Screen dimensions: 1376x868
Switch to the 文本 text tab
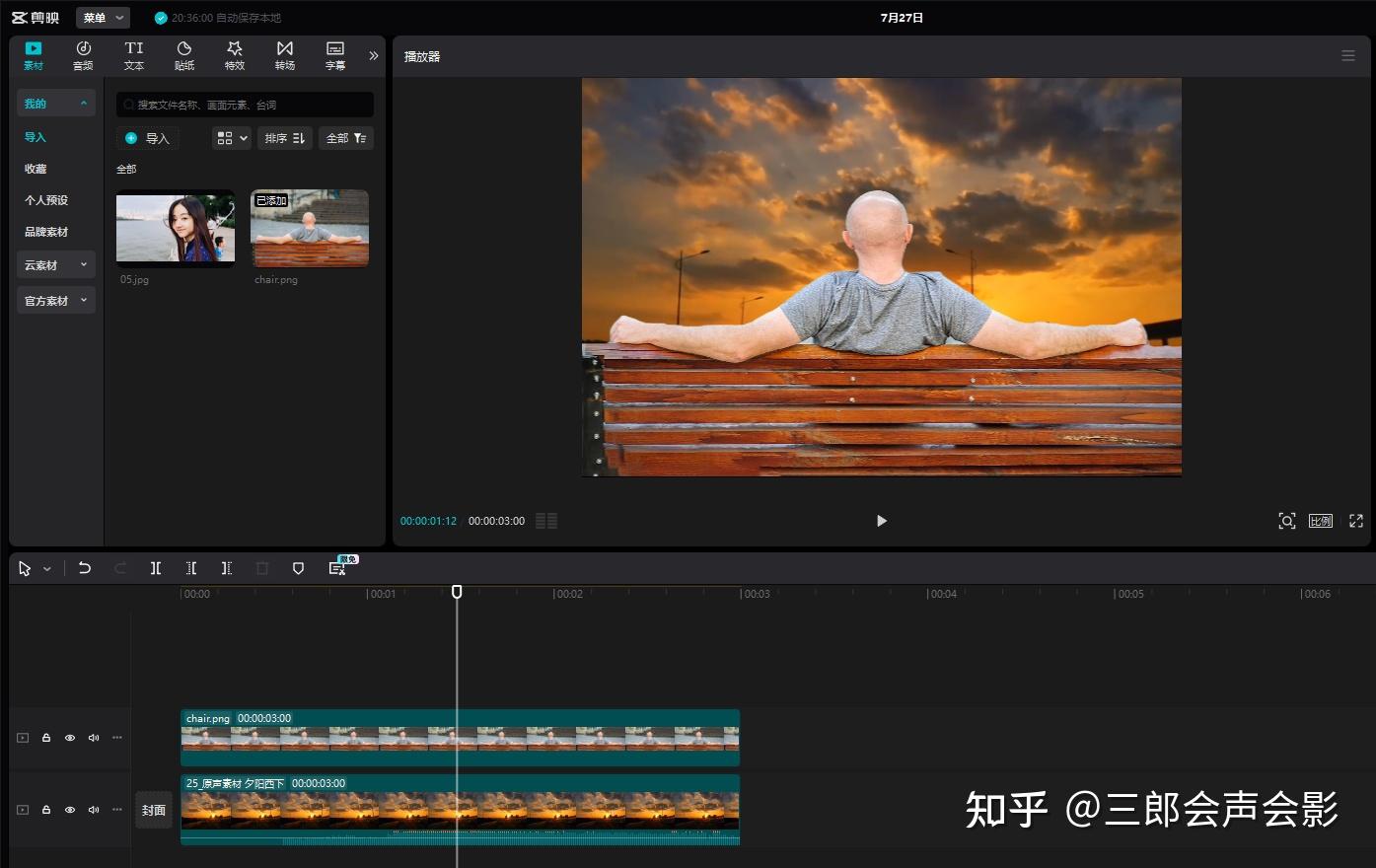pyautogui.click(x=134, y=55)
